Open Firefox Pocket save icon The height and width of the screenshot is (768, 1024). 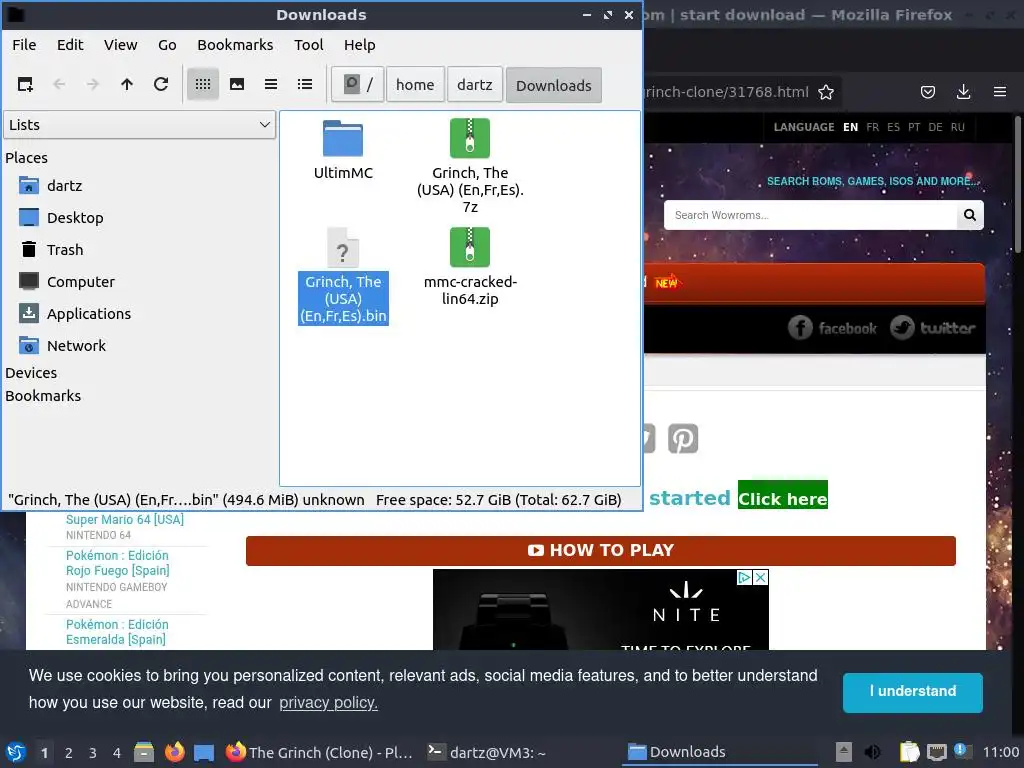click(928, 92)
